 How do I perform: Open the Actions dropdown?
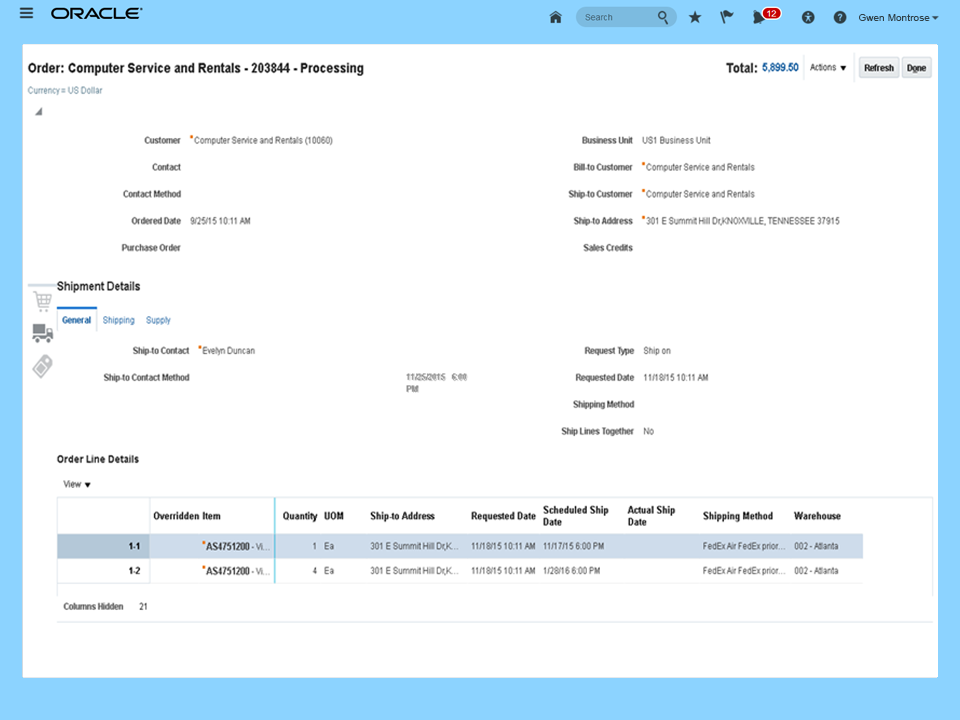point(828,67)
